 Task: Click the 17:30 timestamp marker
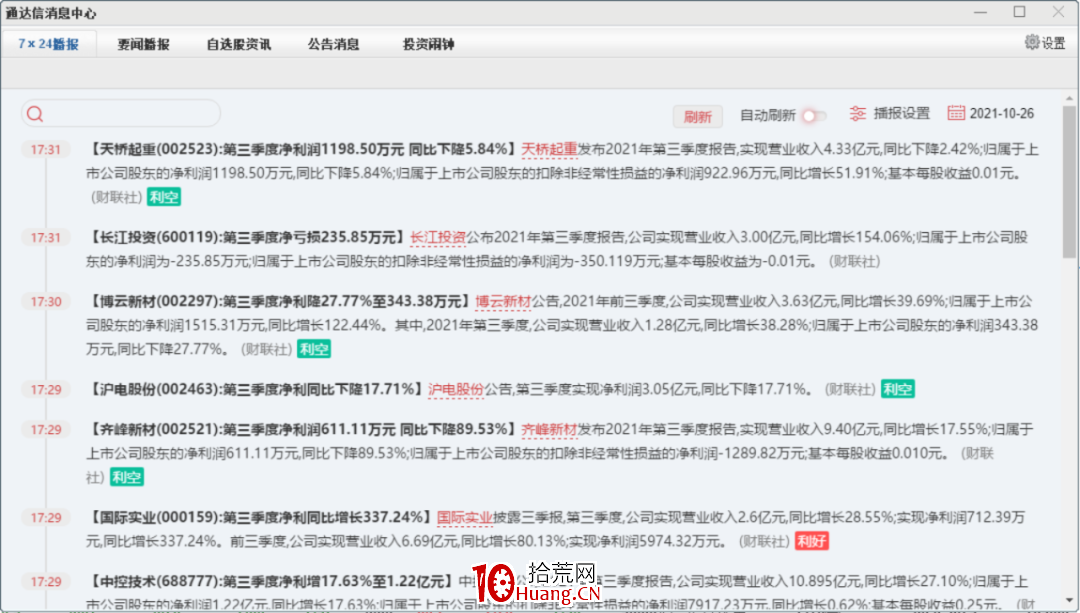point(45,302)
